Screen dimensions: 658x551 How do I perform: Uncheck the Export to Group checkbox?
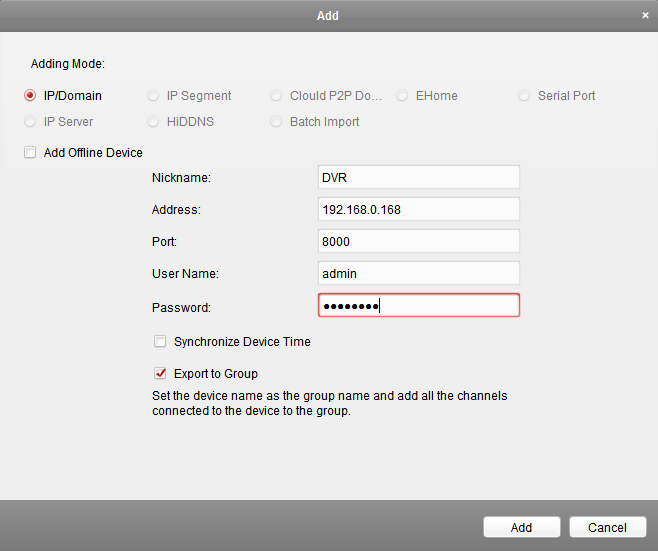(160, 374)
